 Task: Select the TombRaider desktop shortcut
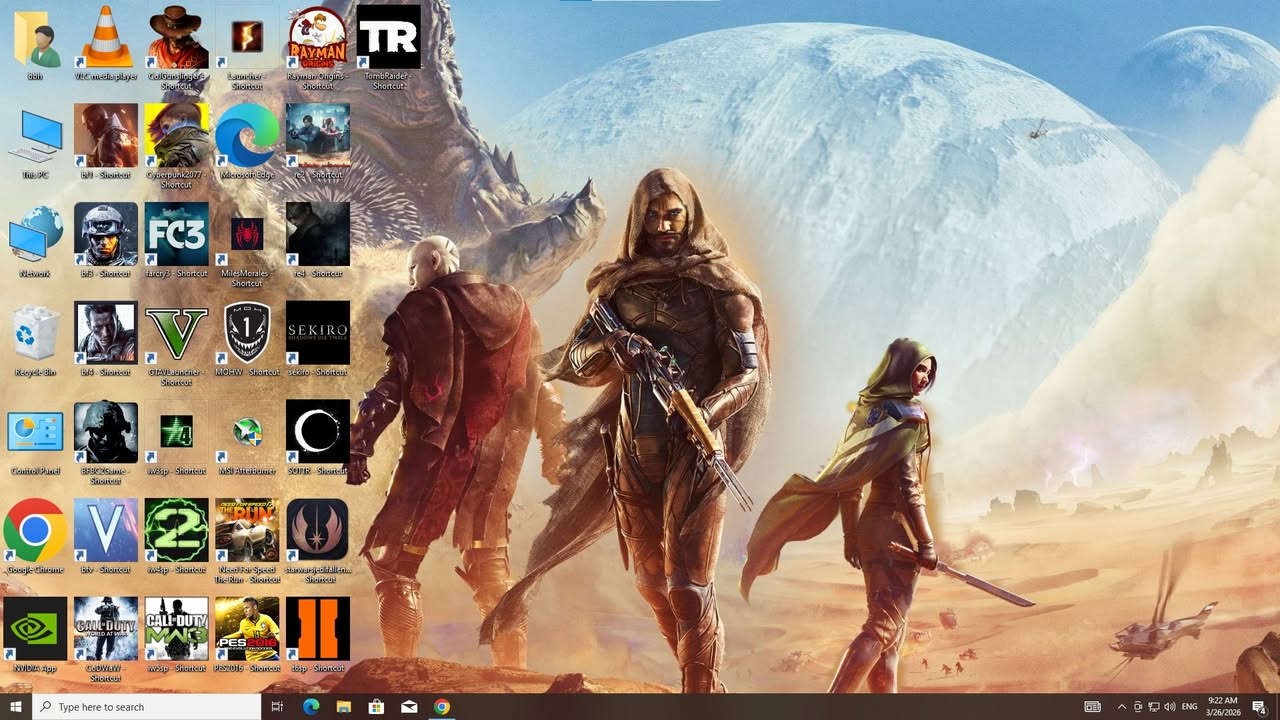click(388, 38)
